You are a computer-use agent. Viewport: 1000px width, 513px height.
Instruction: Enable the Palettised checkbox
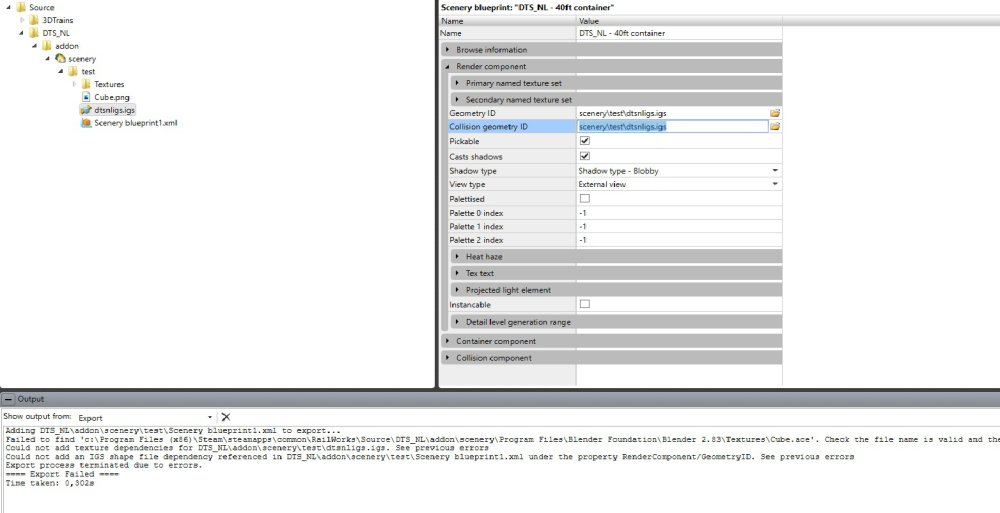click(x=585, y=199)
